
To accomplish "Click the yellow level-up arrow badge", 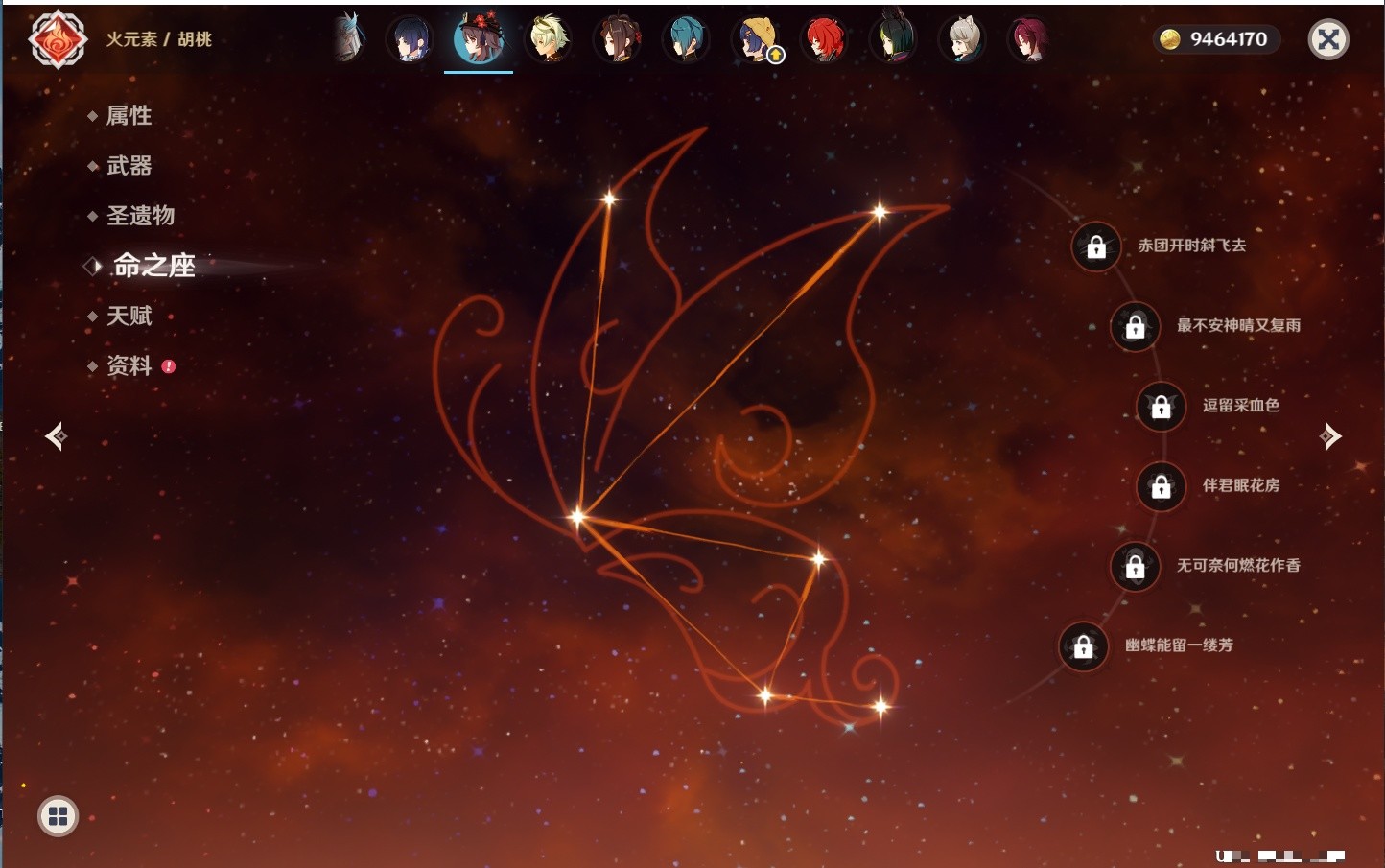I will pos(776,56).
